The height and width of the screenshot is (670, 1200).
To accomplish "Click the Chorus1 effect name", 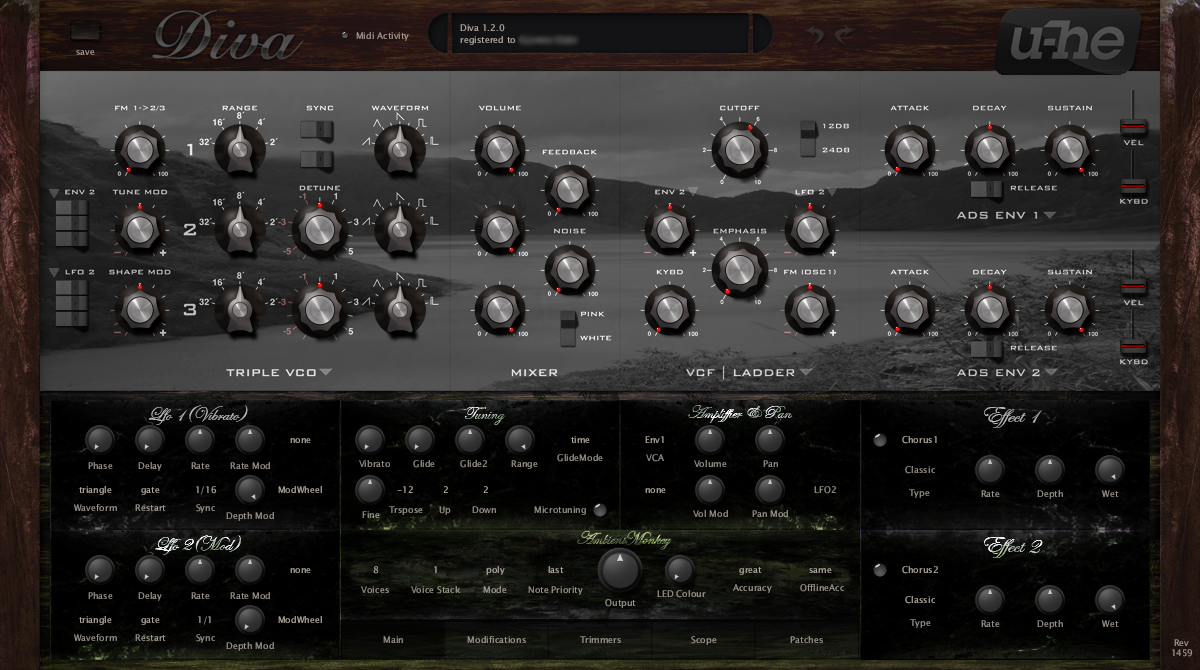I will pyautogui.click(x=920, y=440).
